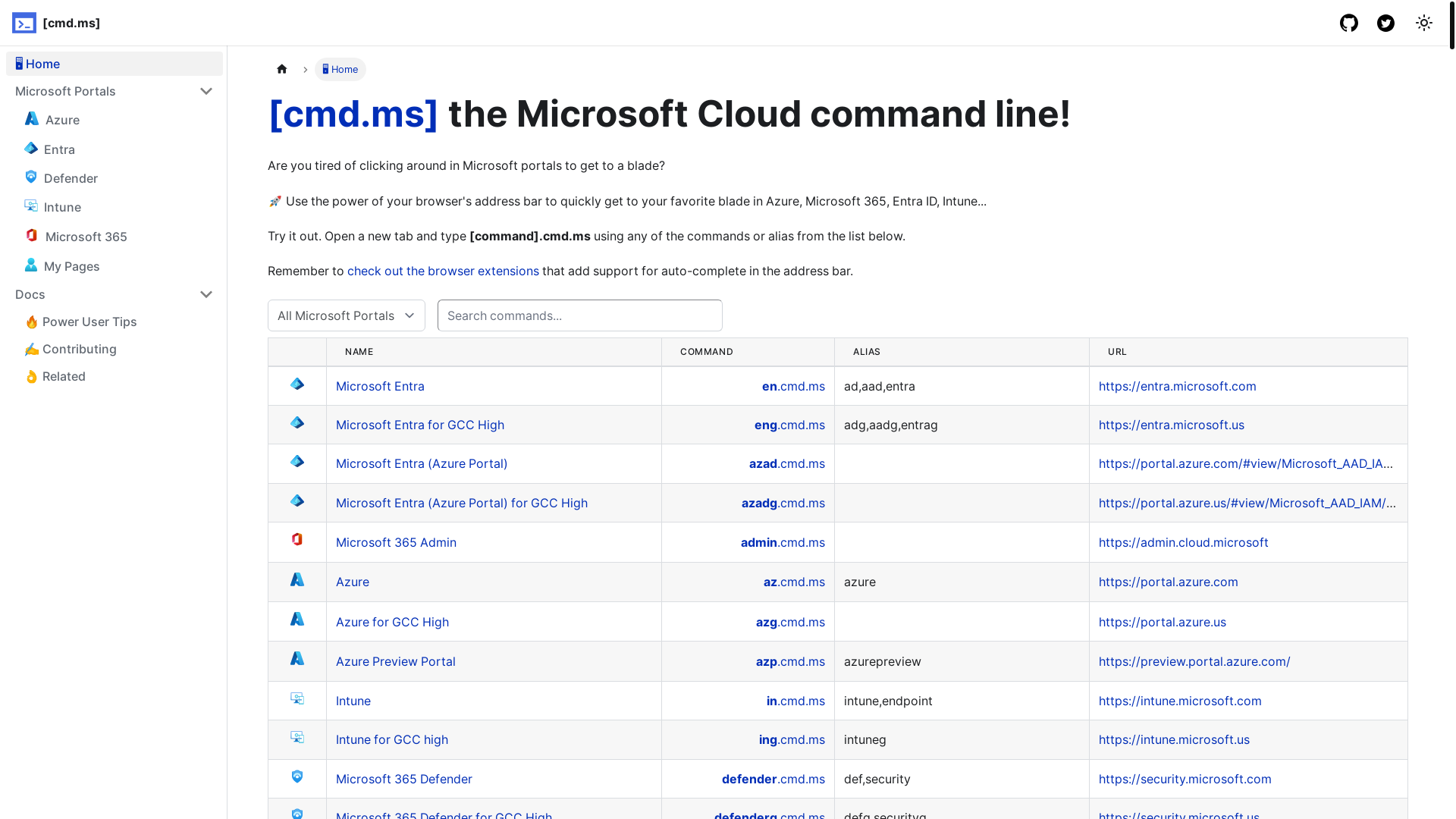Follow 'check out the browser extensions' link
Image resolution: width=1456 pixels, height=819 pixels.
[443, 271]
